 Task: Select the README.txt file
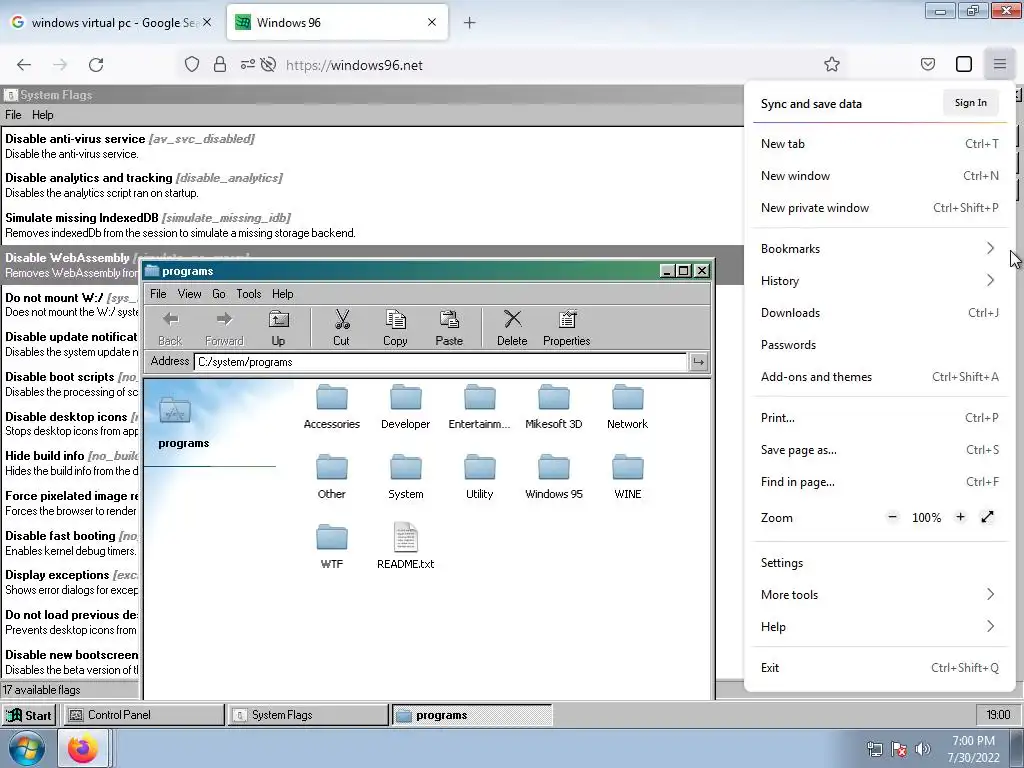(406, 547)
